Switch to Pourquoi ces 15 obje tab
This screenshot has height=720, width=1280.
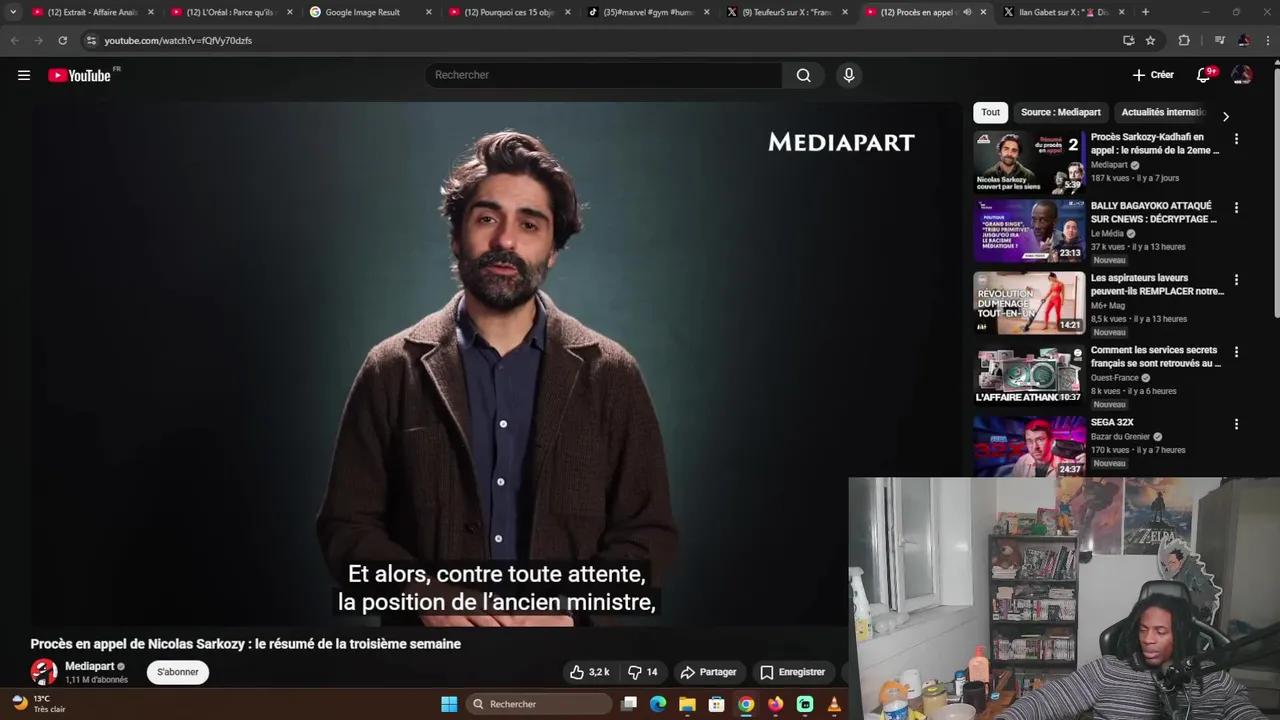[508, 12]
